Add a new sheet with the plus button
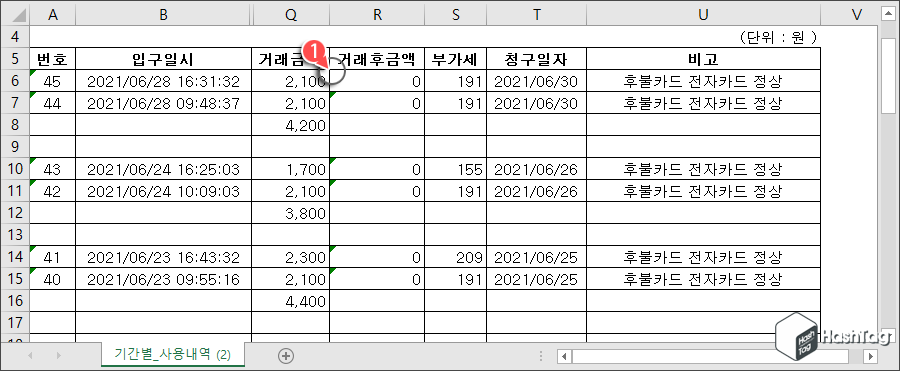Viewport: 900px width, 371px height. point(286,356)
